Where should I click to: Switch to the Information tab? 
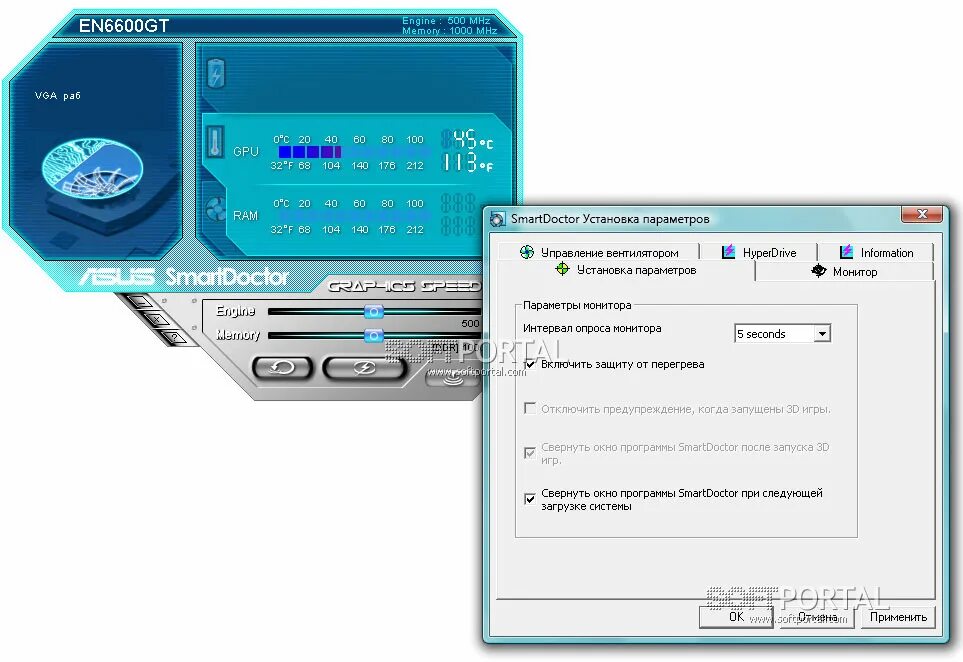coord(876,252)
